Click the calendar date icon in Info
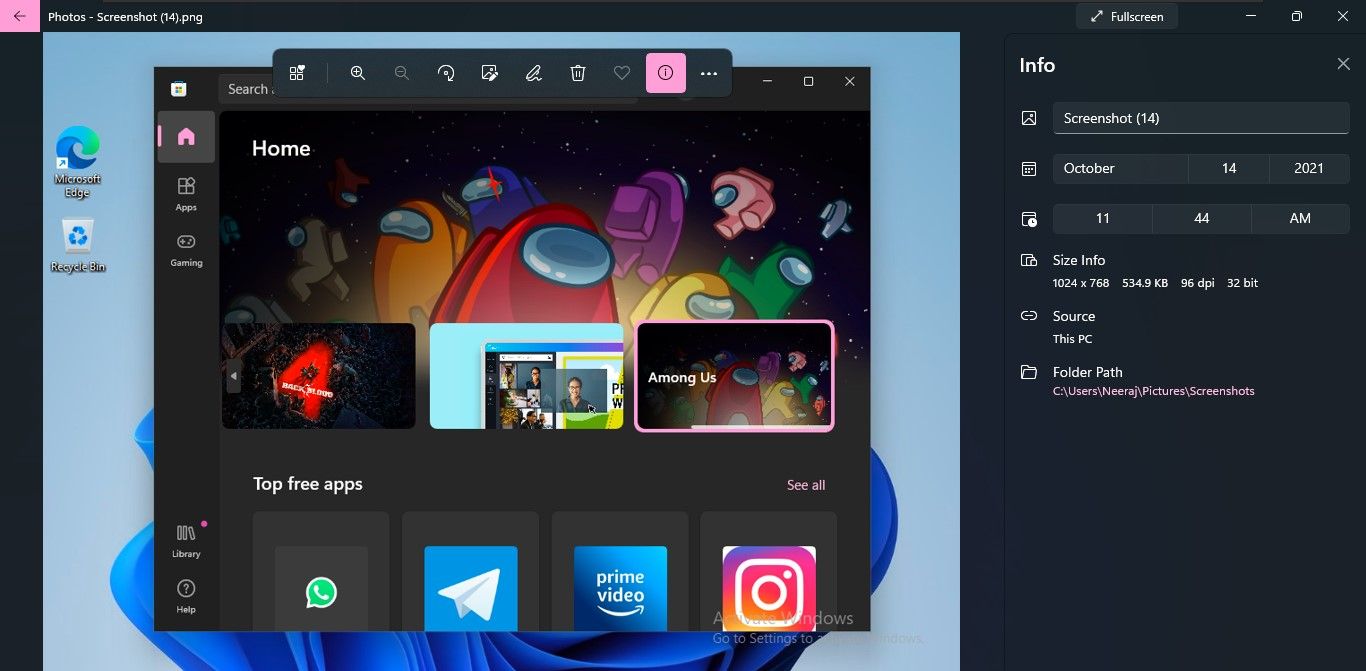This screenshot has height=671, width=1366. [x=1029, y=169]
